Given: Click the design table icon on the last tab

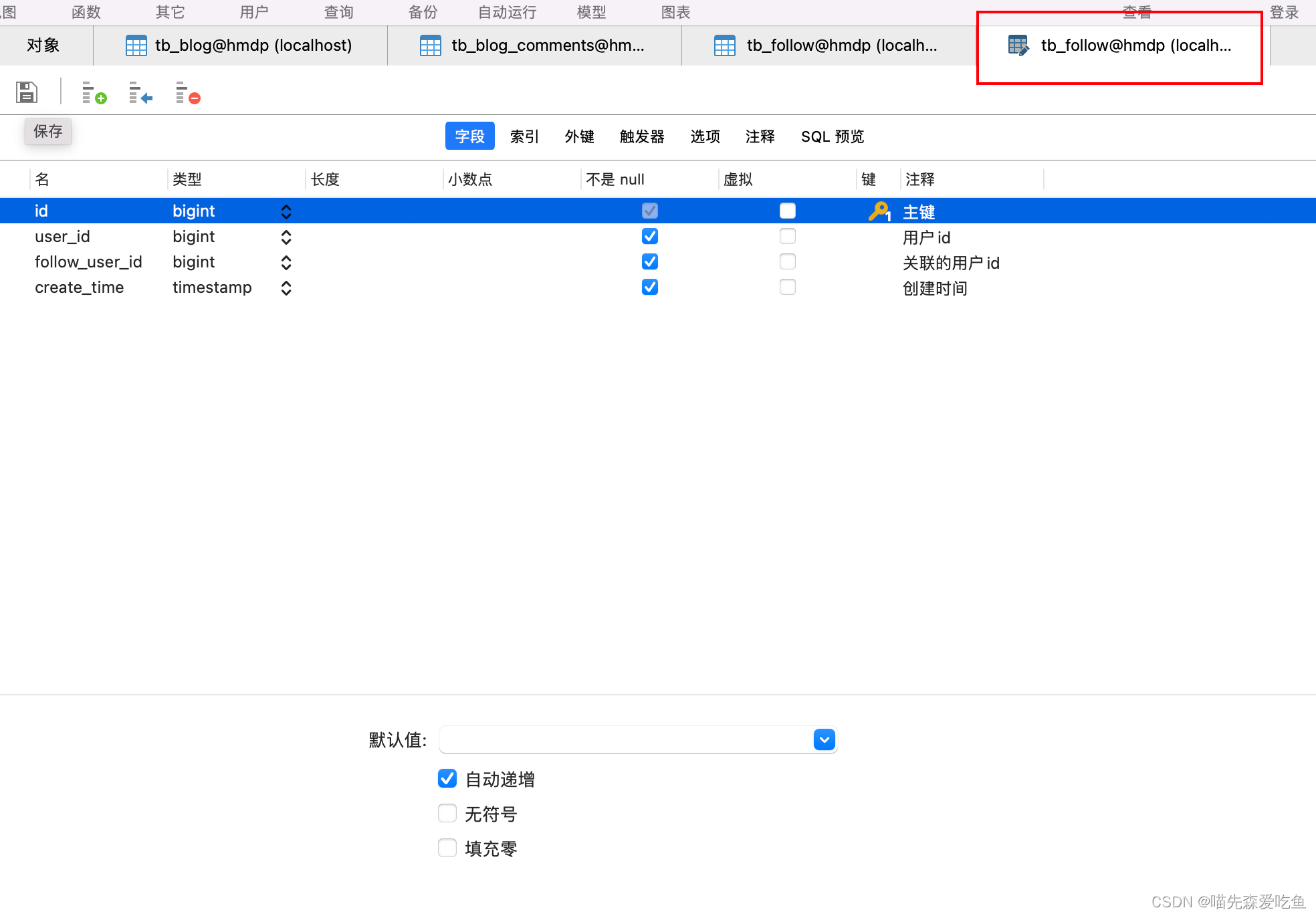Looking at the screenshot, I should click(x=1018, y=45).
